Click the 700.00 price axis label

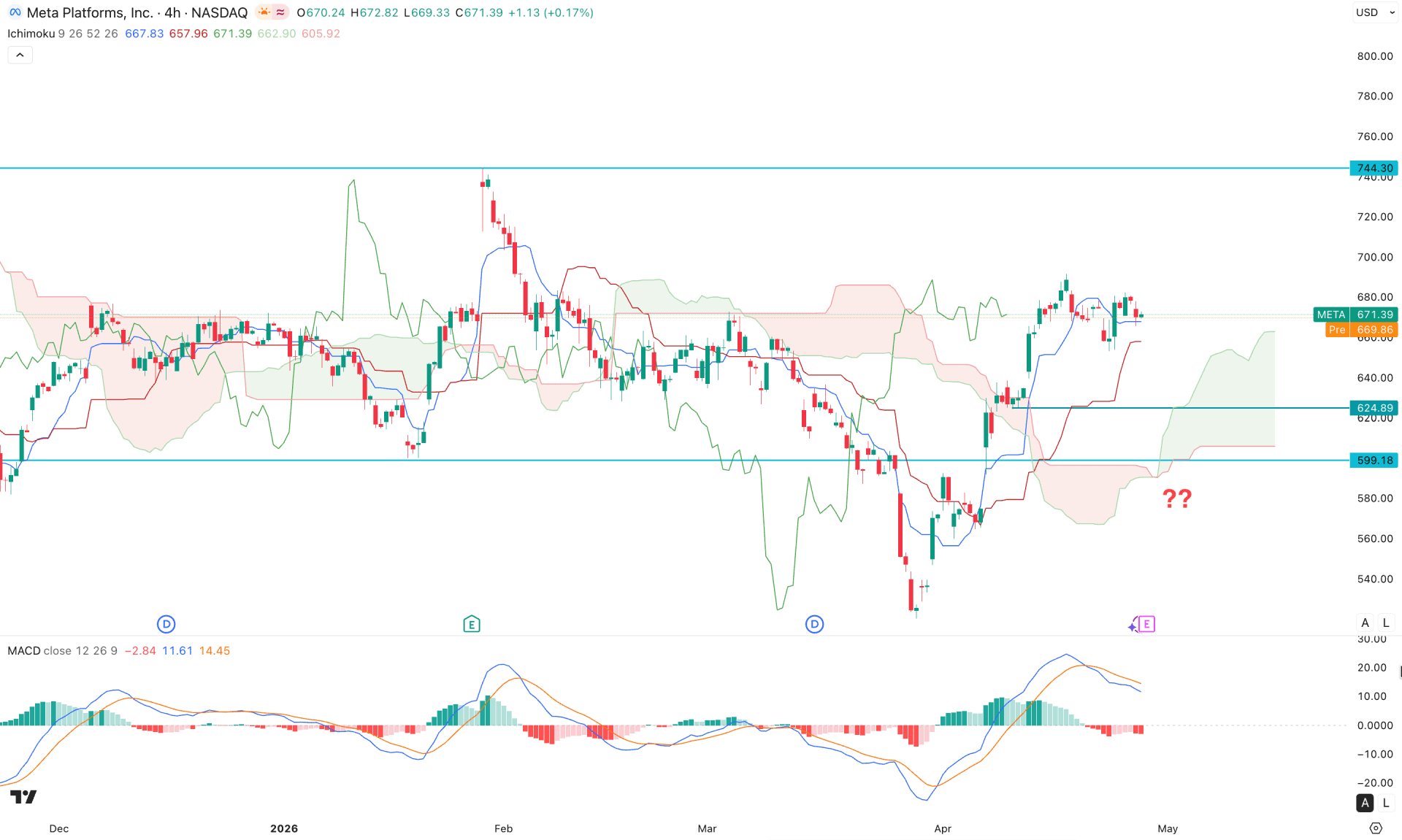coord(1375,257)
